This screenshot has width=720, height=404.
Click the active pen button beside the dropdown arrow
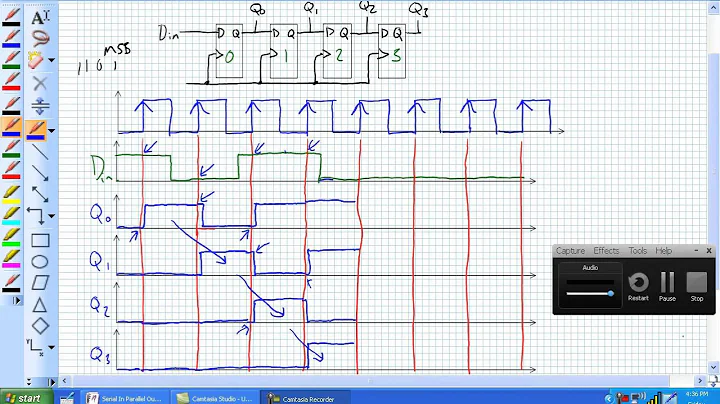tap(36, 130)
